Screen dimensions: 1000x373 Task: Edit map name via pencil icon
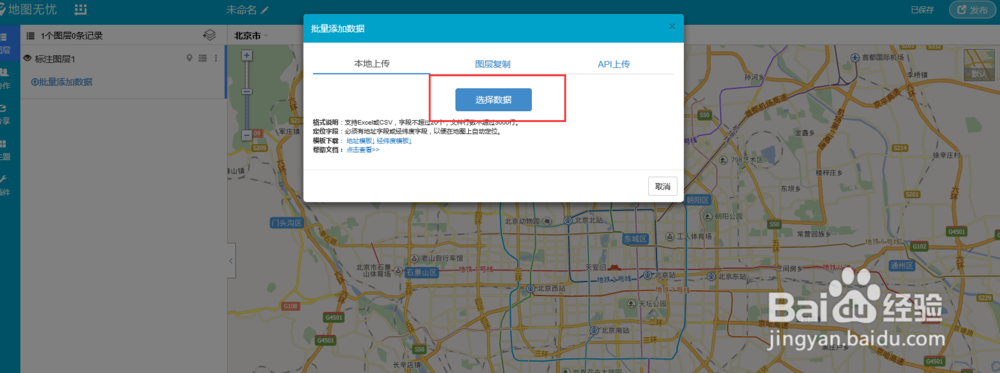[x=265, y=10]
